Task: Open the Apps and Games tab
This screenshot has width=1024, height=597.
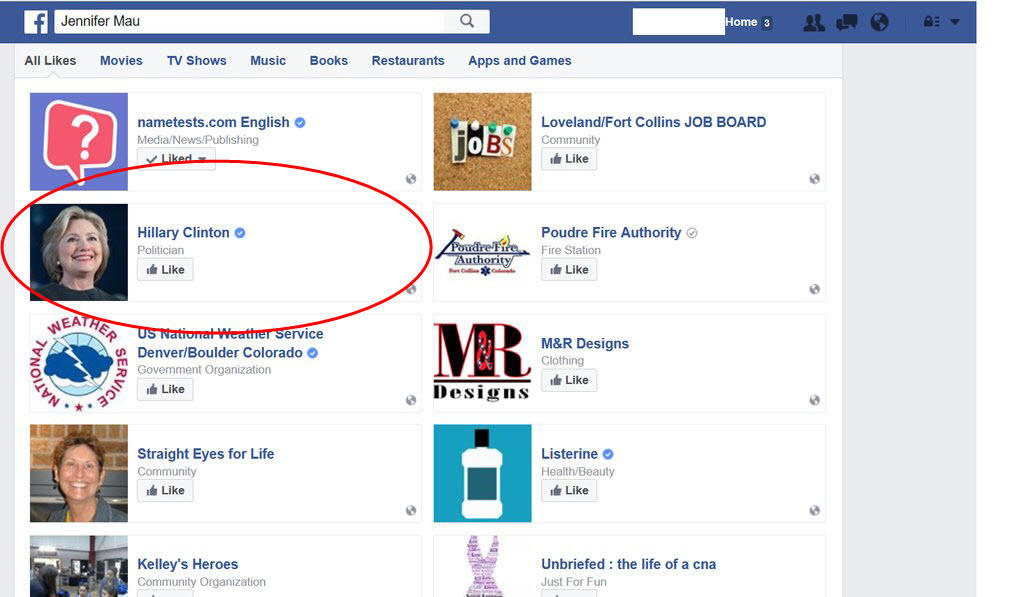Action: [520, 61]
